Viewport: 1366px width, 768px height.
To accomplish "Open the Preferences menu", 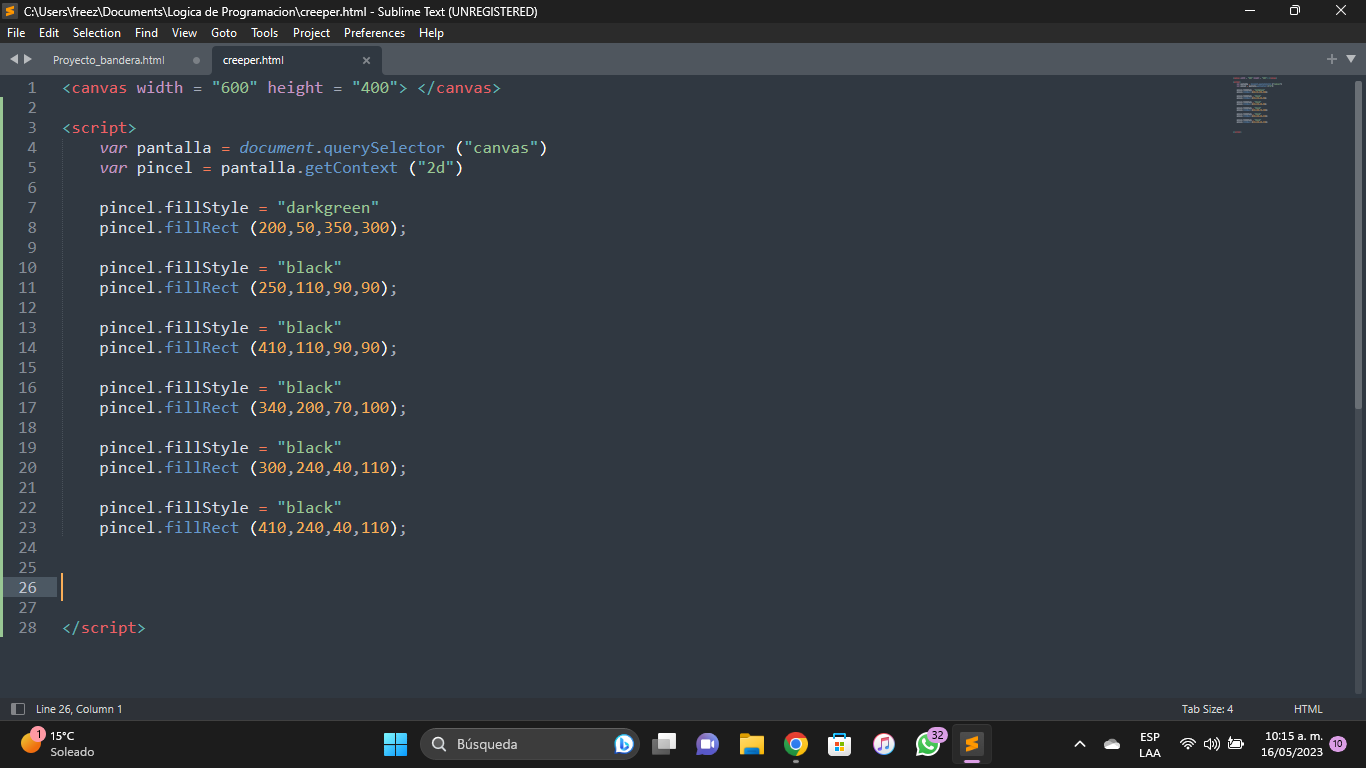I will tap(375, 33).
